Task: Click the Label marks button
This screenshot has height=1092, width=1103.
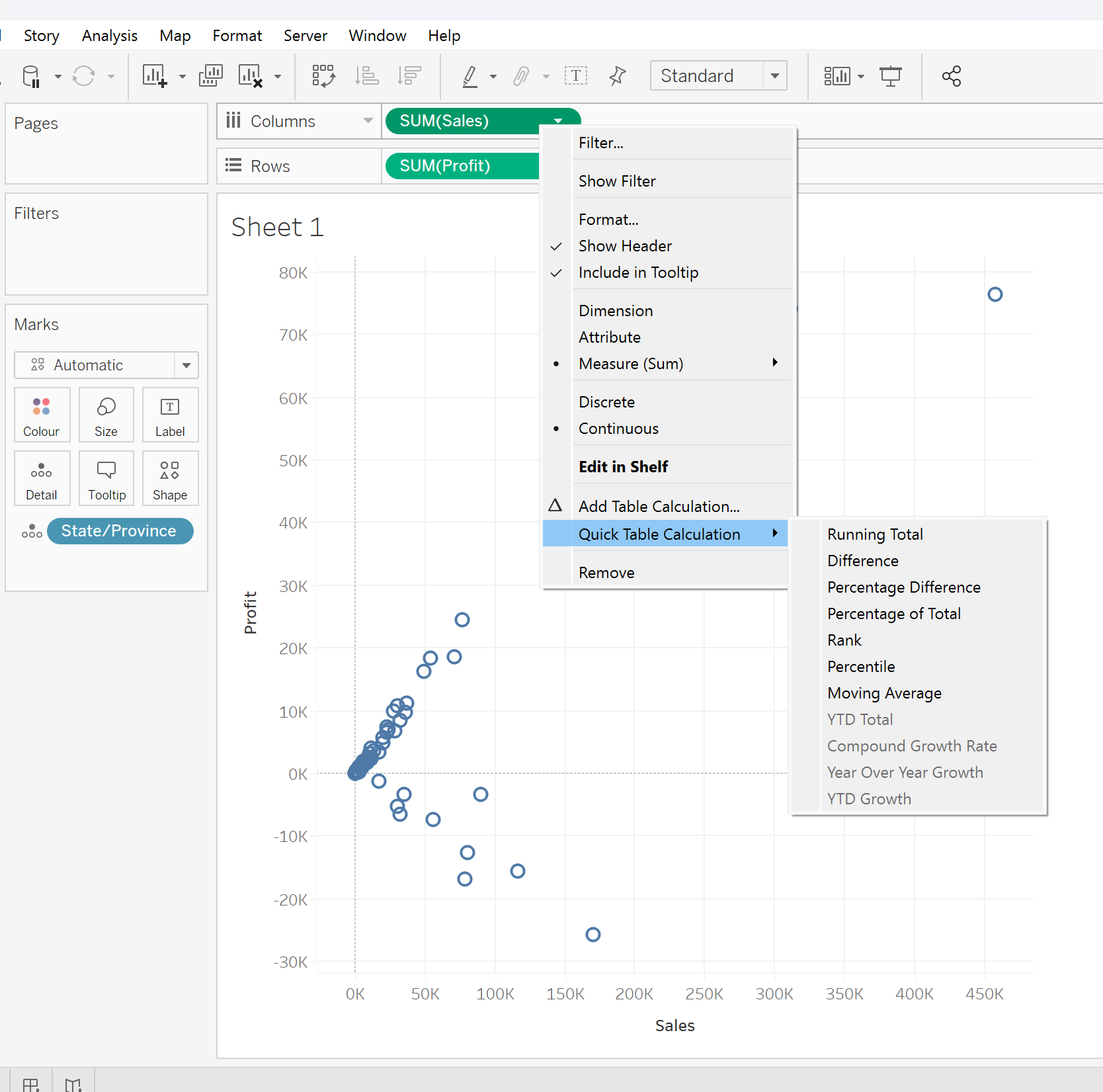Action: [x=170, y=415]
